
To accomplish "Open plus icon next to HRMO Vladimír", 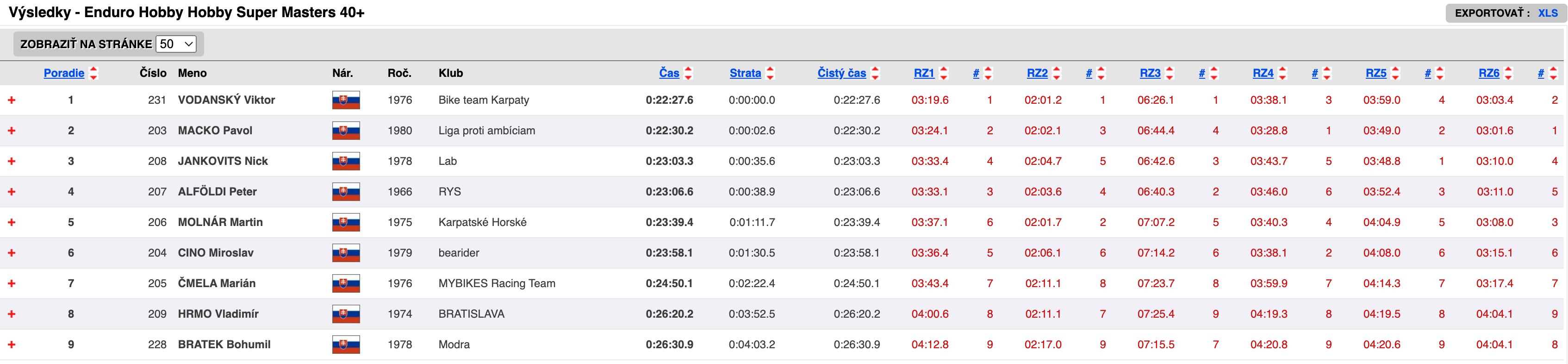I will [12, 314].
